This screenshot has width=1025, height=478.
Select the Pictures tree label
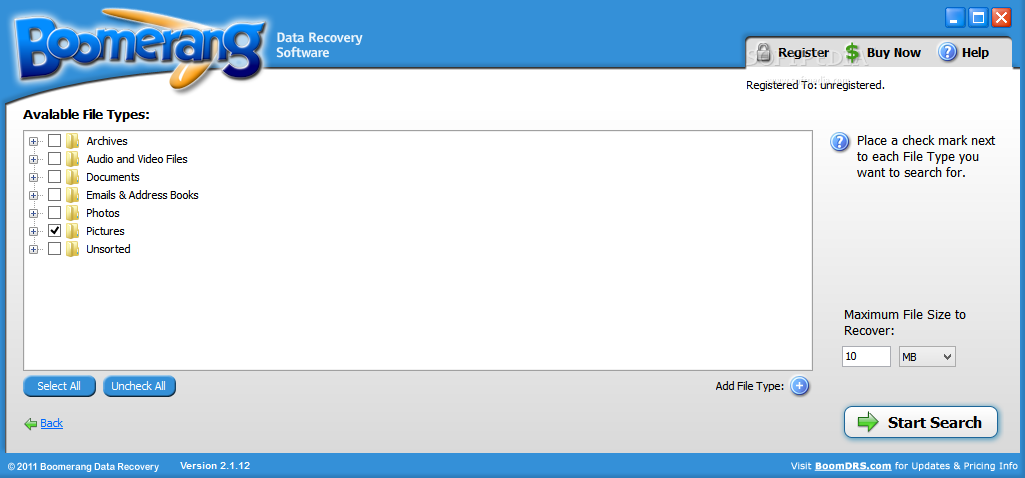(x=105, y=231)
